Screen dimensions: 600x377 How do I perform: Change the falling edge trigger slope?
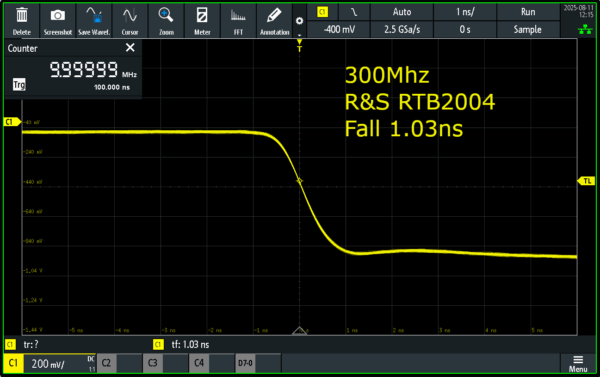coord(354,12)
